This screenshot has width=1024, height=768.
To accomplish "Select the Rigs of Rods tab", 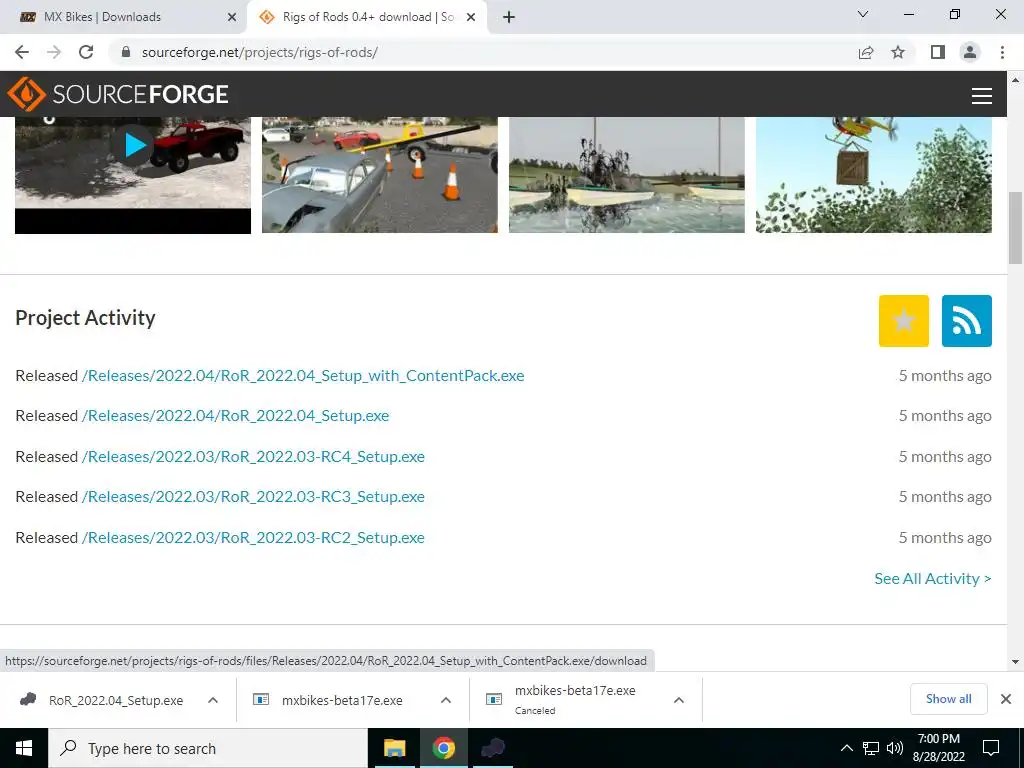I will click(x=366, y=17).
